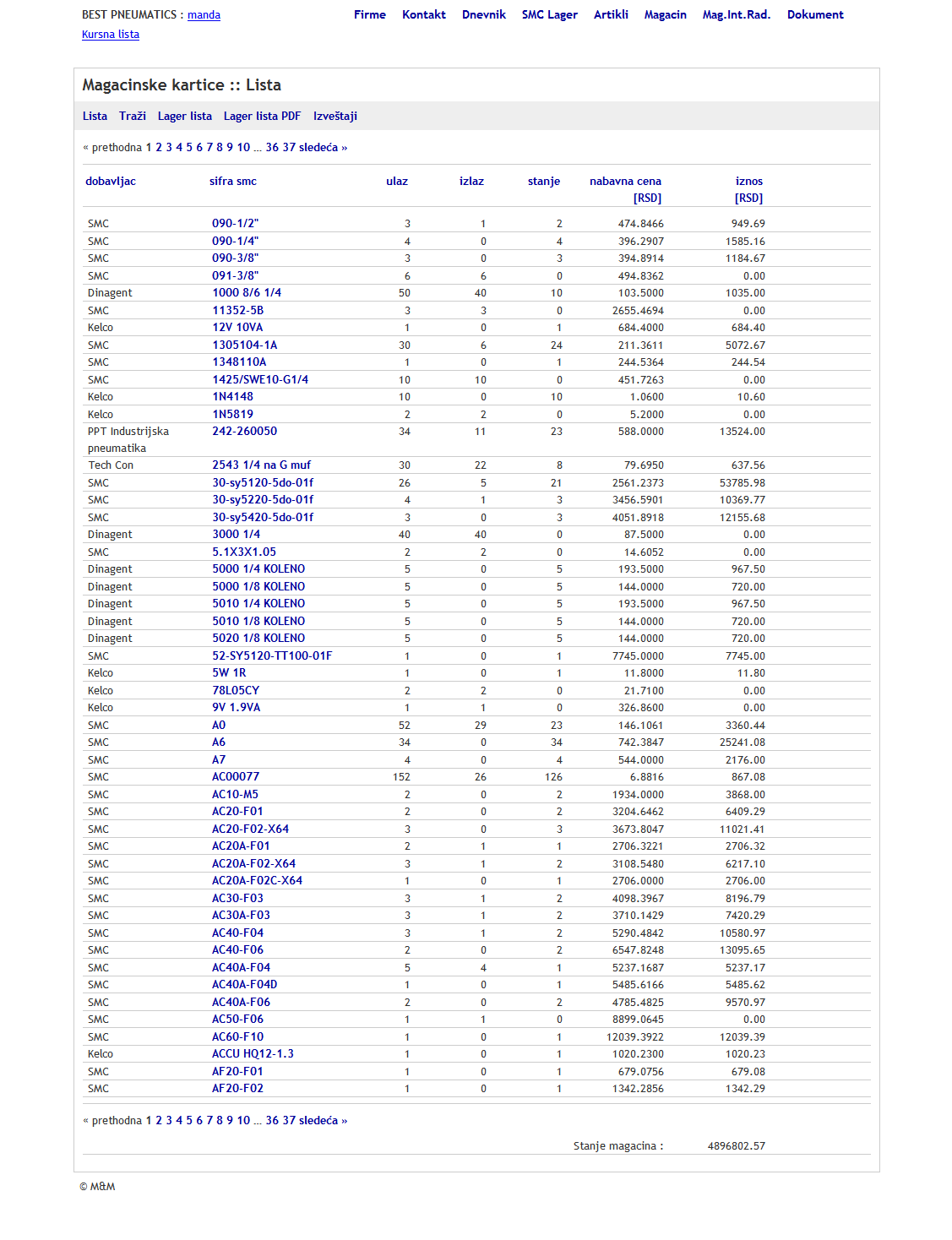952x1240 pixels.
Task: Open the Mag.Int.Rad. menu
Action: click(737, 14)
